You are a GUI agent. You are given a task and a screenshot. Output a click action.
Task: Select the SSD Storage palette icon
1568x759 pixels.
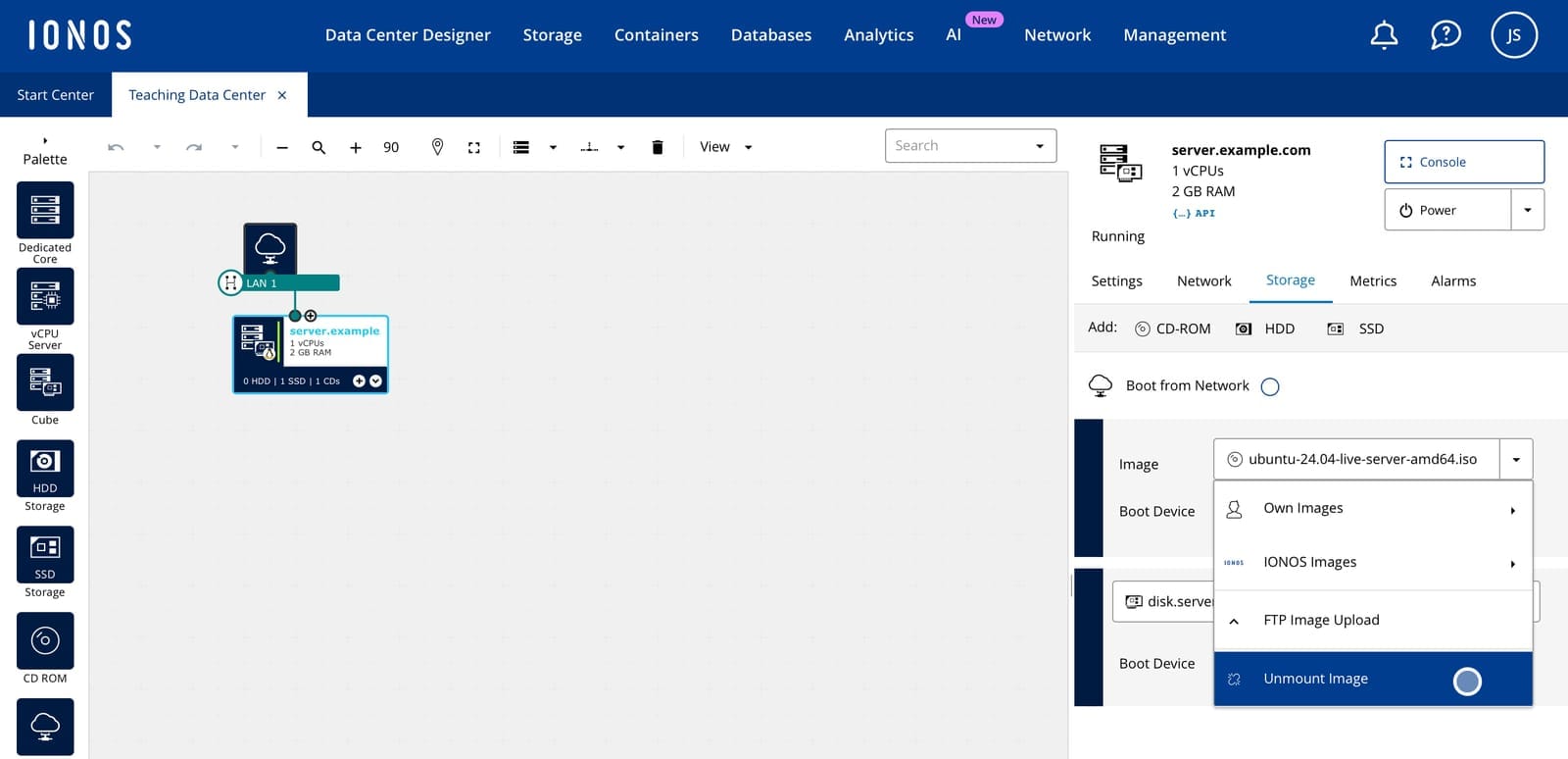45,555
